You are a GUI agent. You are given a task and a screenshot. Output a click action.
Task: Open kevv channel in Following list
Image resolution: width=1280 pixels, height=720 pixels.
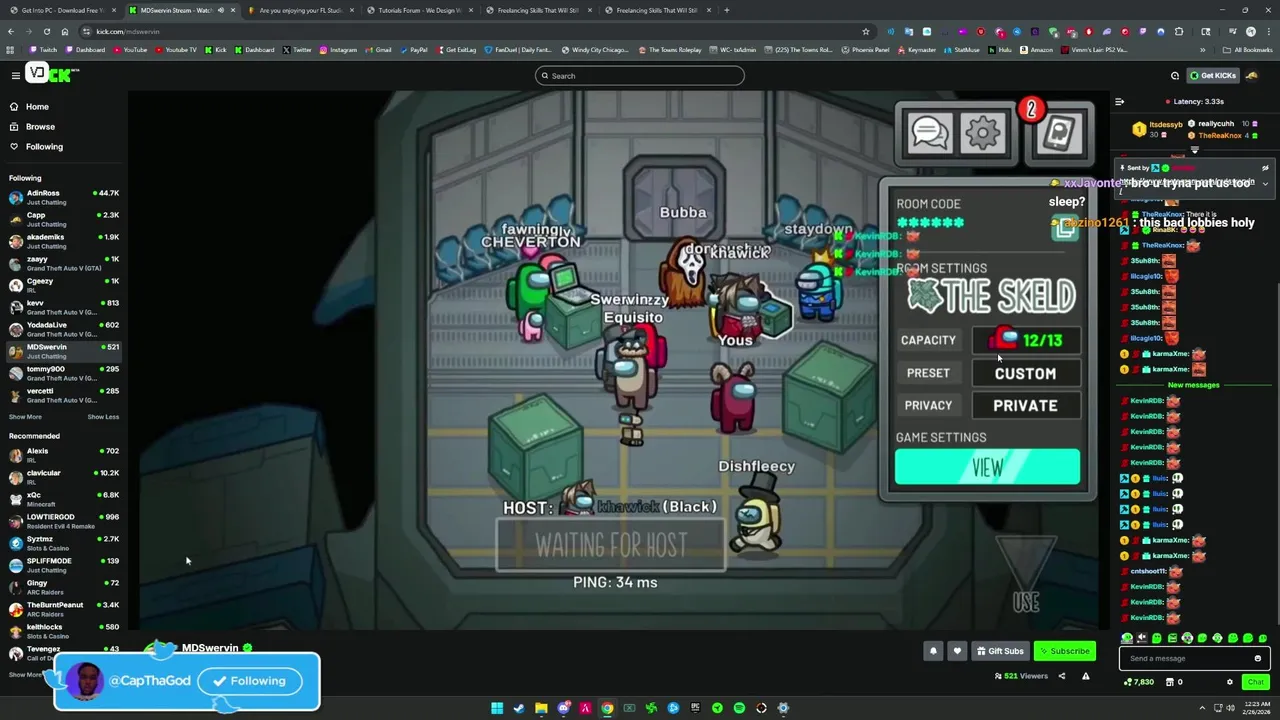click(64, 307)
